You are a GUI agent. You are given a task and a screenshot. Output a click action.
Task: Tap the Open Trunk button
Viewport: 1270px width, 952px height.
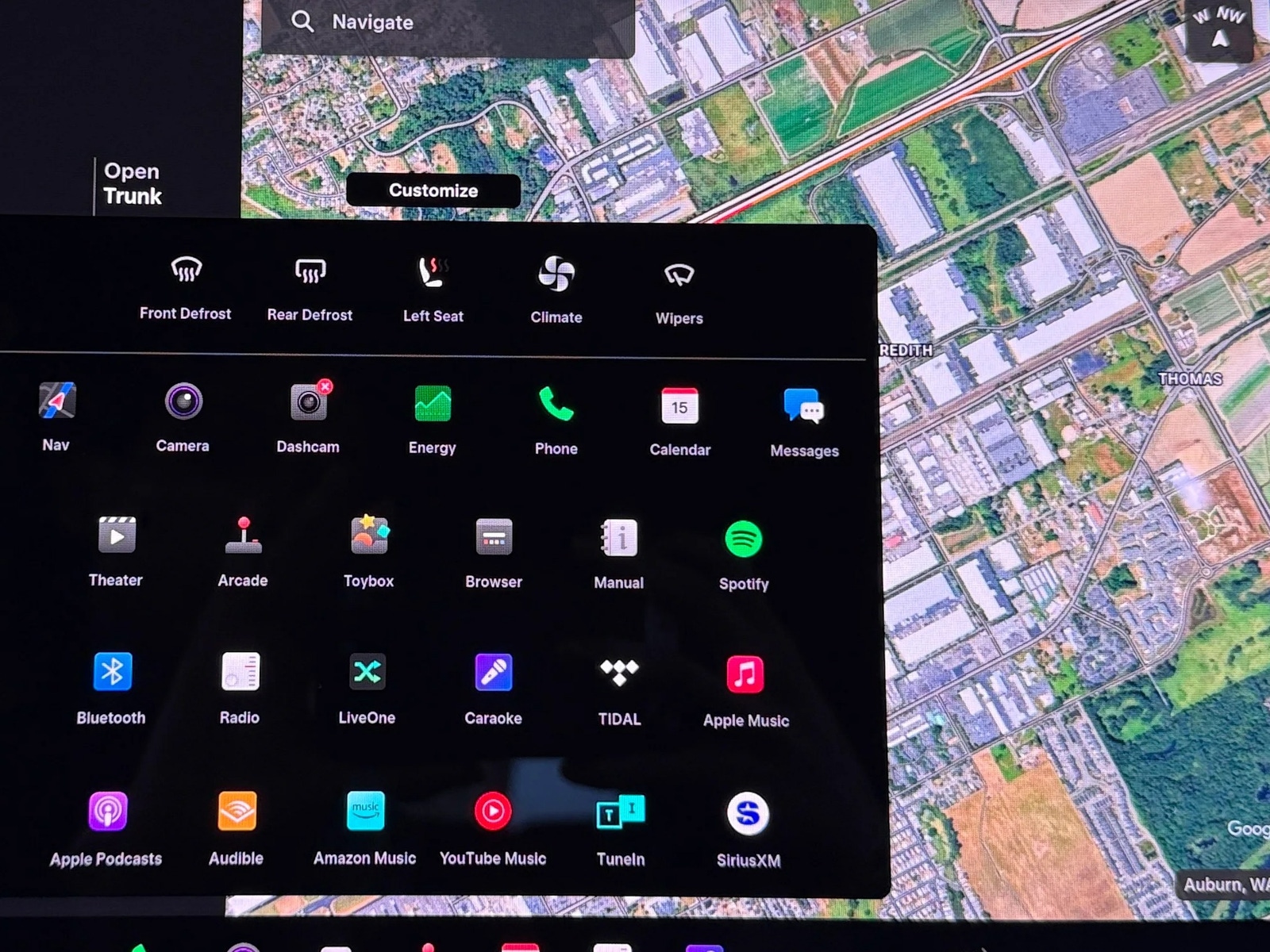(133, 184)
